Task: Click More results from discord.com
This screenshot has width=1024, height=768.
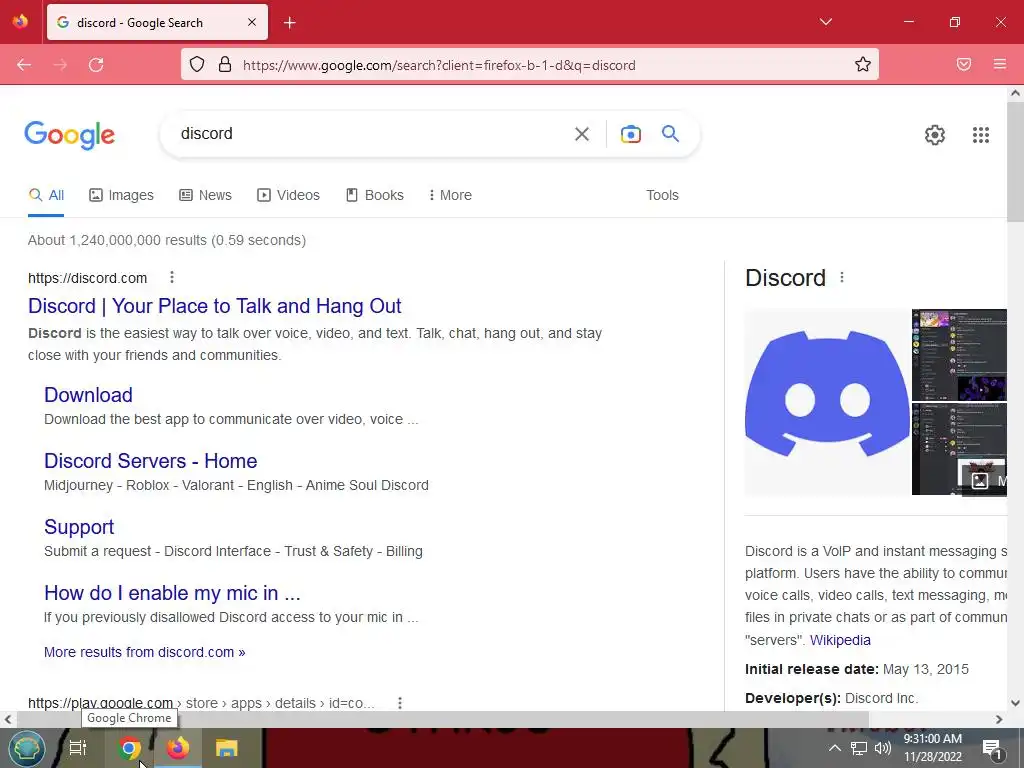Action: [144, 652]
